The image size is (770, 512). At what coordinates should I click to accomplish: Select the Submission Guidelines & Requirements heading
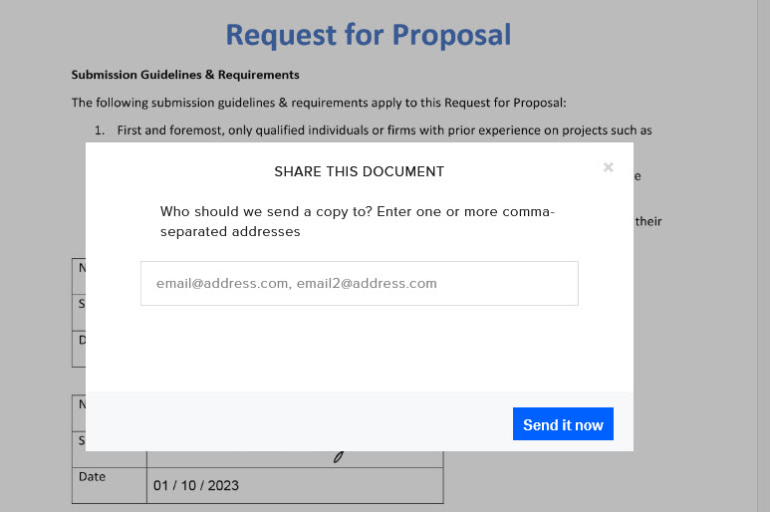[185, 75]
